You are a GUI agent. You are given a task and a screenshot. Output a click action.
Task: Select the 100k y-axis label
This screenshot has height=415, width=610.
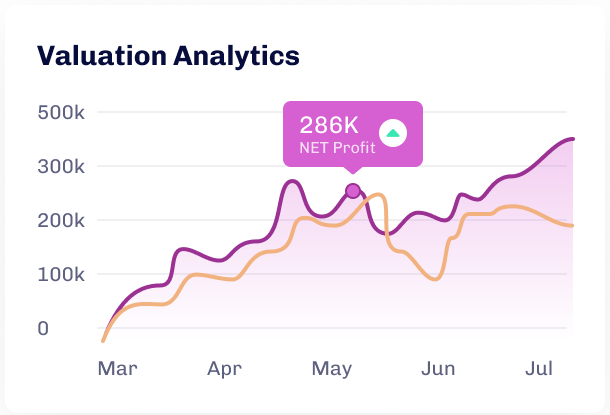(61, 274)
